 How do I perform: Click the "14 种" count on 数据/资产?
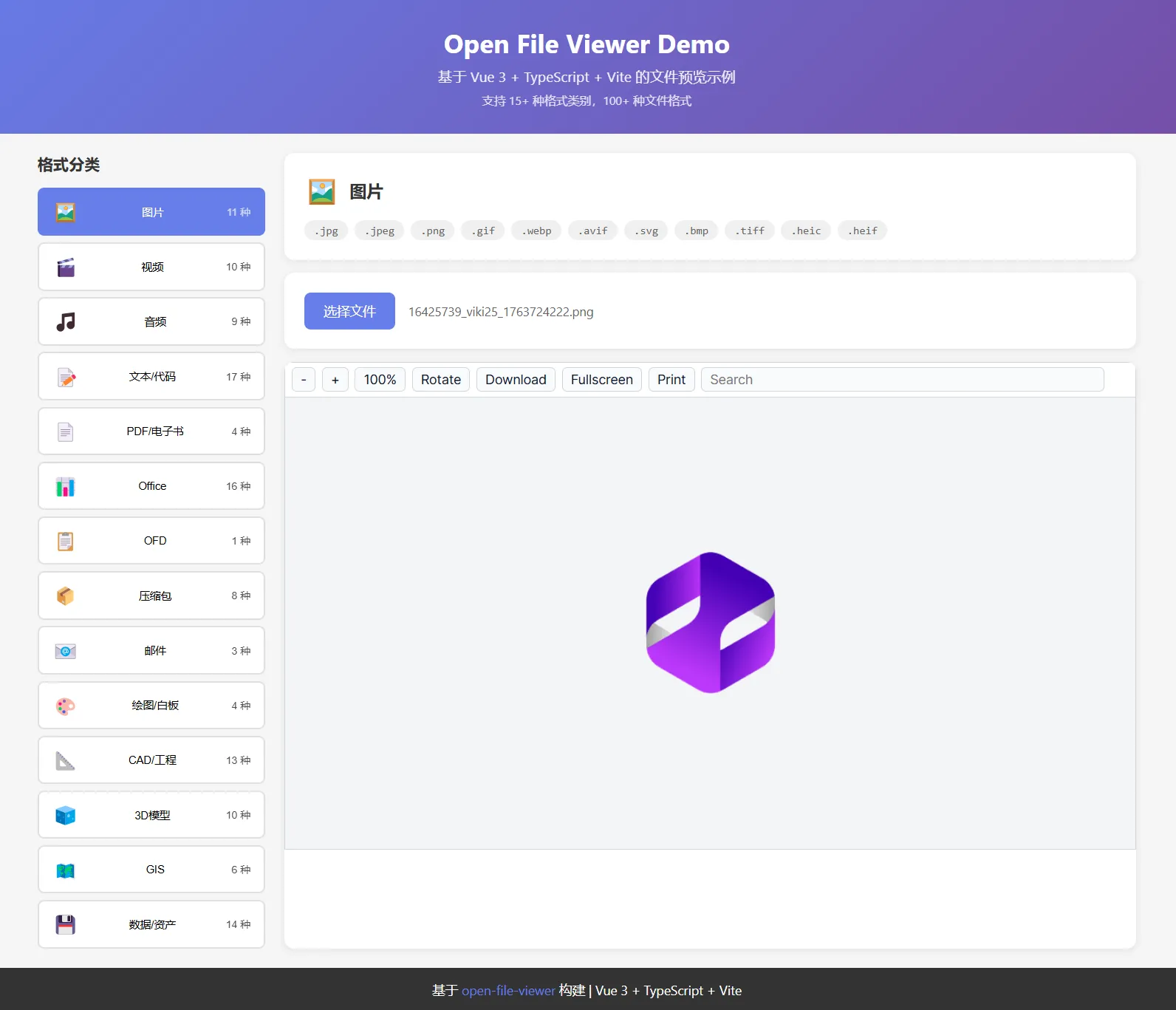239,925
